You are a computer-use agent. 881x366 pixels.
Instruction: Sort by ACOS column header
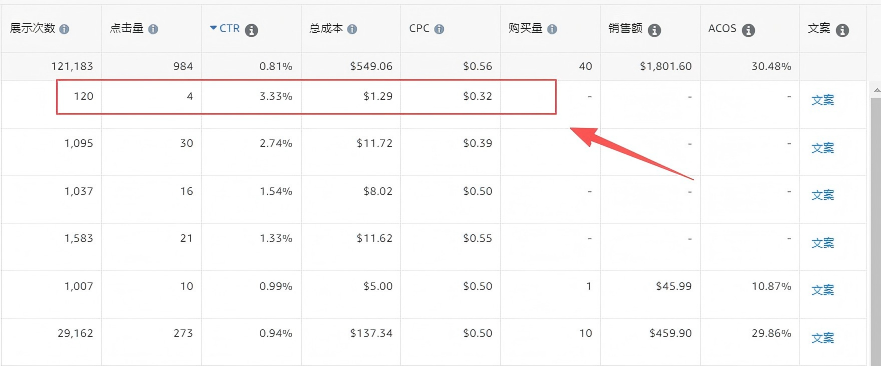(x=722, y=29)
